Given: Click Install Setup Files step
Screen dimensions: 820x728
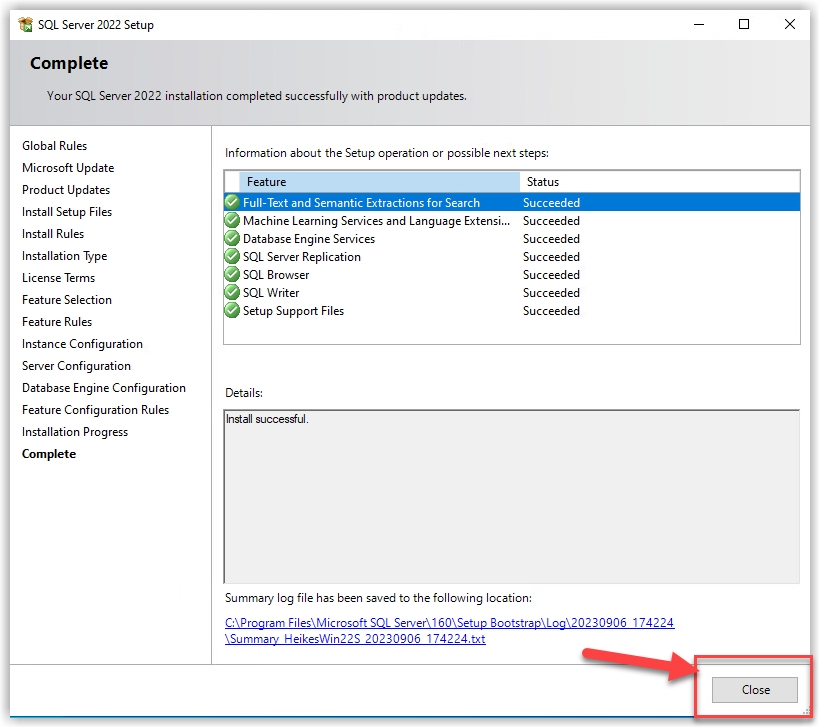Looking at the screenshot, I should 67,212.
